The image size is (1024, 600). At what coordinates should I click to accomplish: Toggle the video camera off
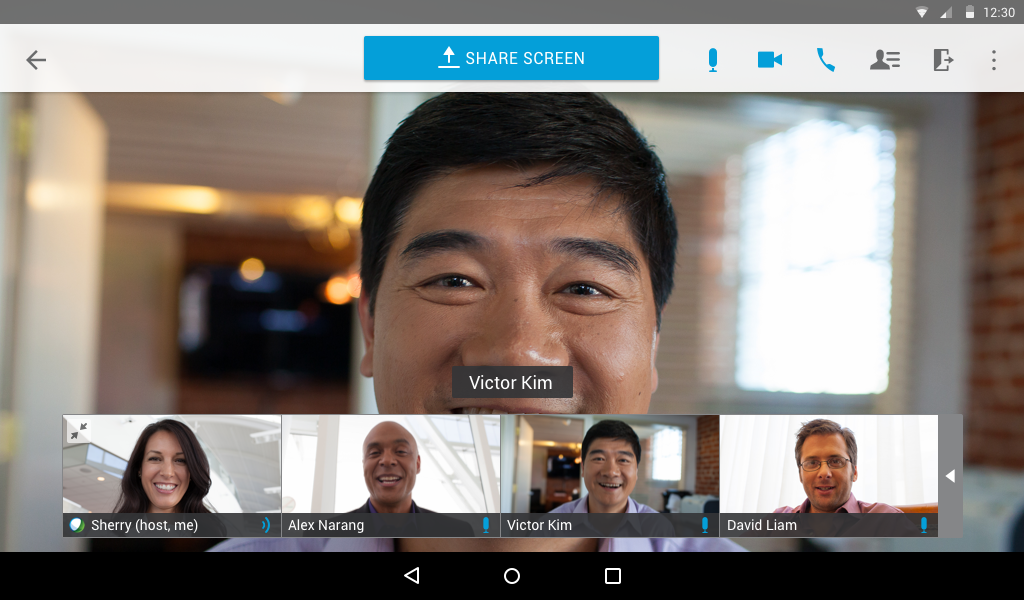pos(769,60)
